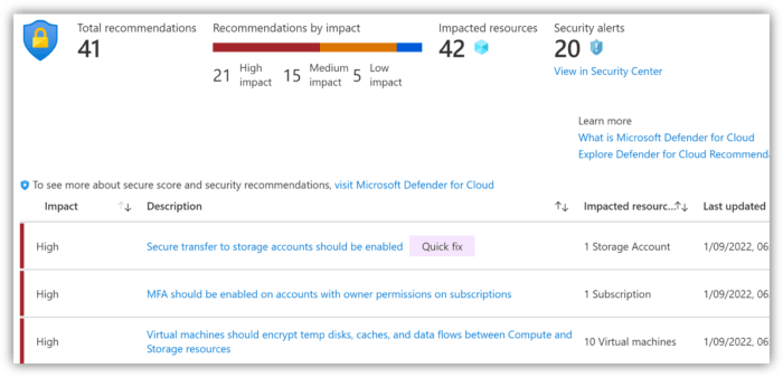Screen dimensions: 784x378
Task: Sort by Impact column arrows
Action: pos(124,206)
